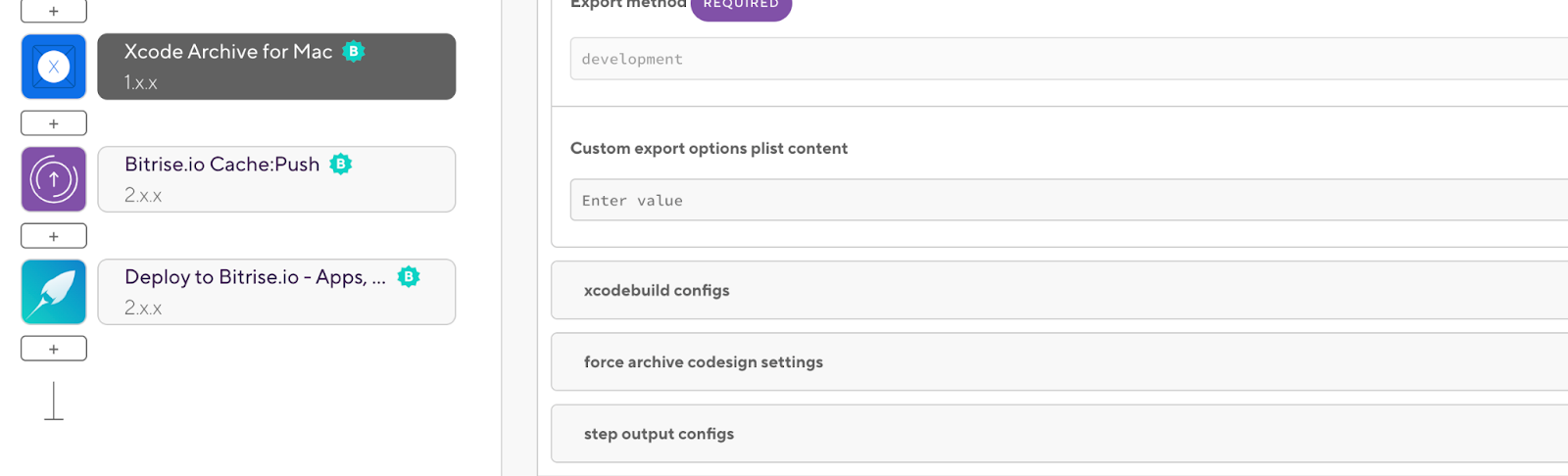
Task: Select the Bitrise.io Cache:Push step card
Action: tap(276, 179)
